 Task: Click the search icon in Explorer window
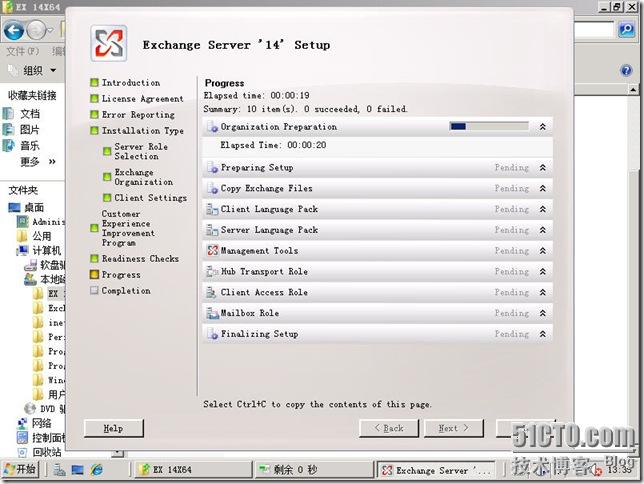pyautogui.click(x=627, y=29)
